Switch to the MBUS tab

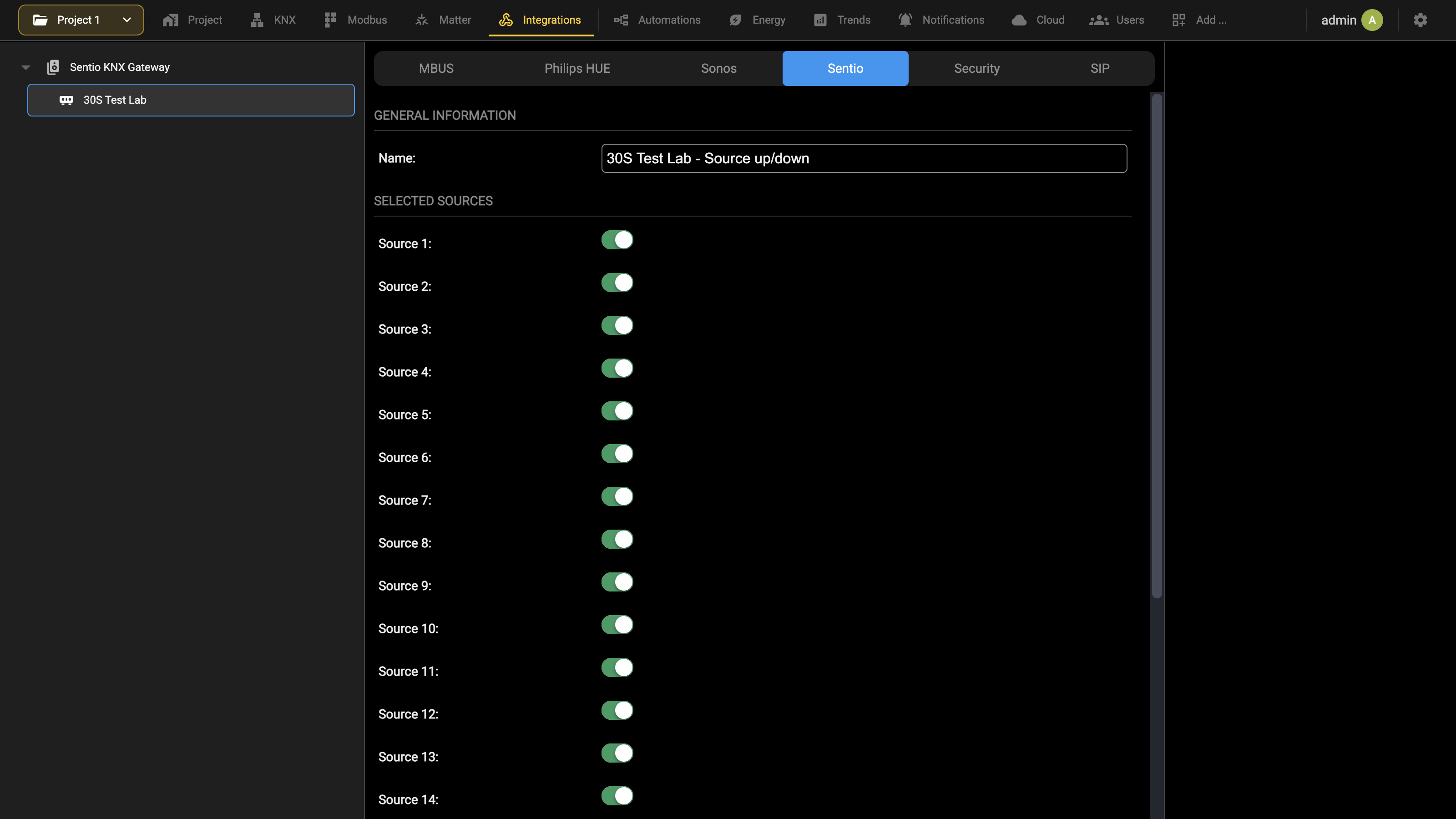coord(436,68)
